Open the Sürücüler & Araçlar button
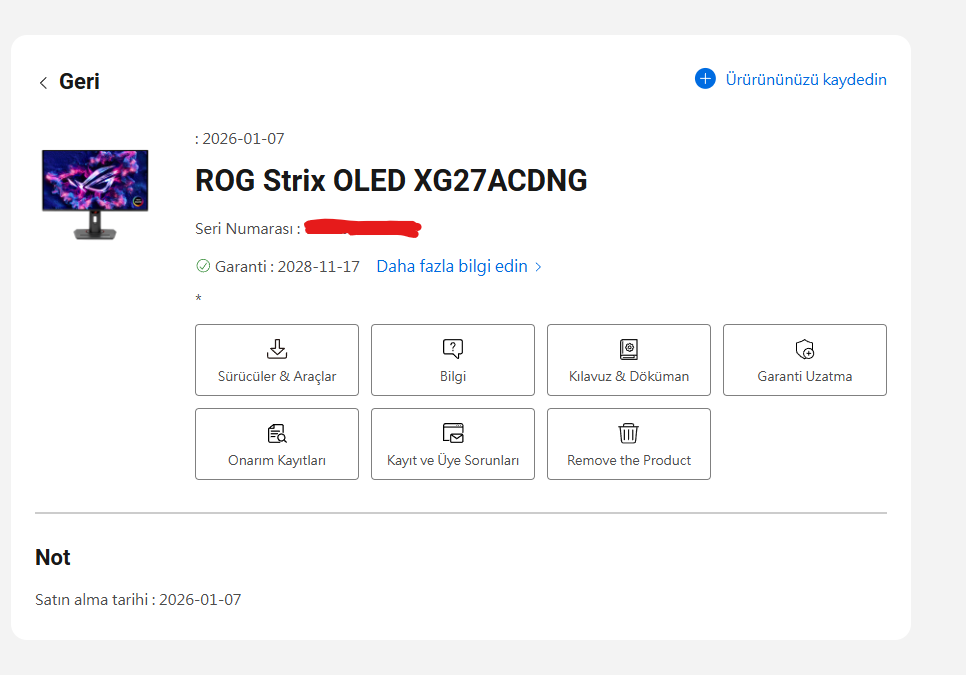 coord(277,360)
